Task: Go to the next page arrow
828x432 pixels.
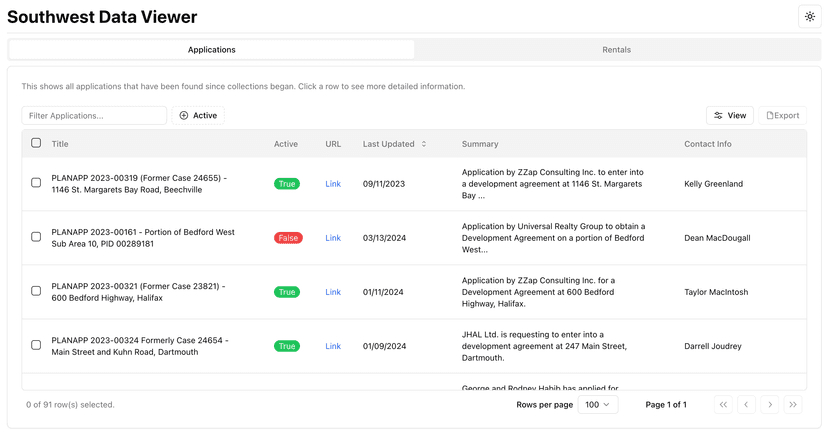Action: (x=770, y=405)
